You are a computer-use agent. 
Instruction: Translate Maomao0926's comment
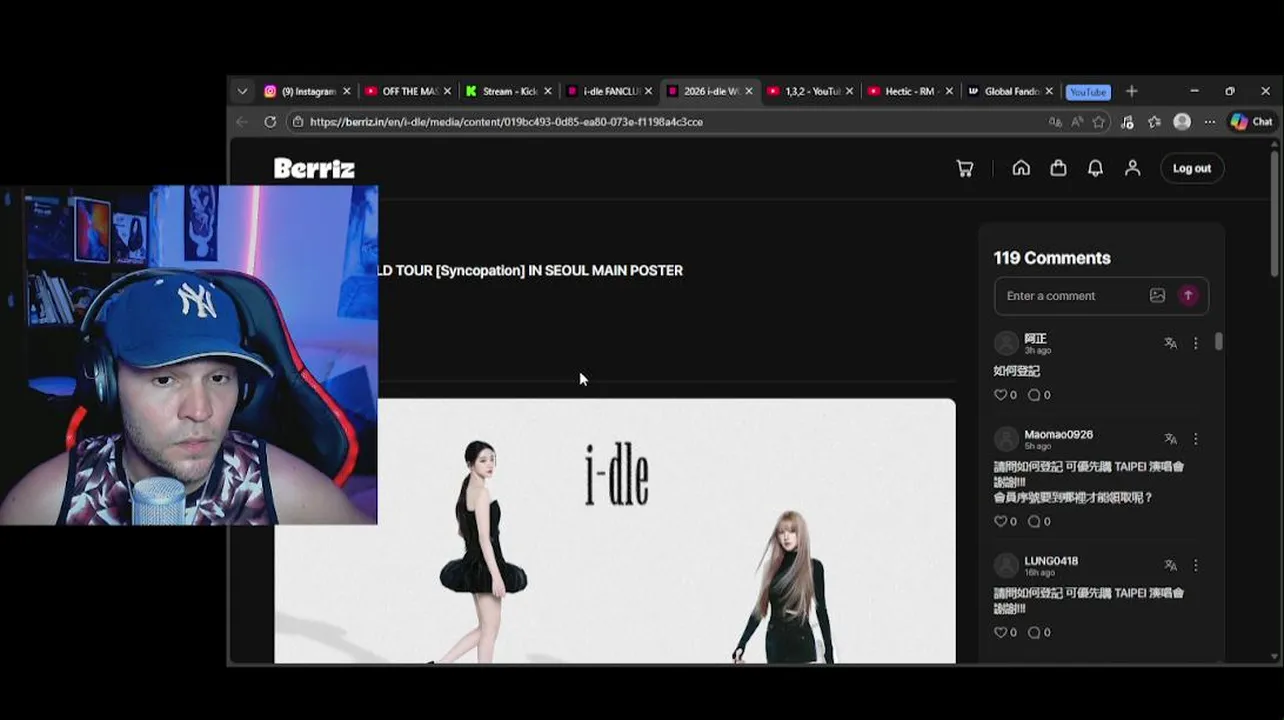pyautogui.click(x=1170, y=438)
